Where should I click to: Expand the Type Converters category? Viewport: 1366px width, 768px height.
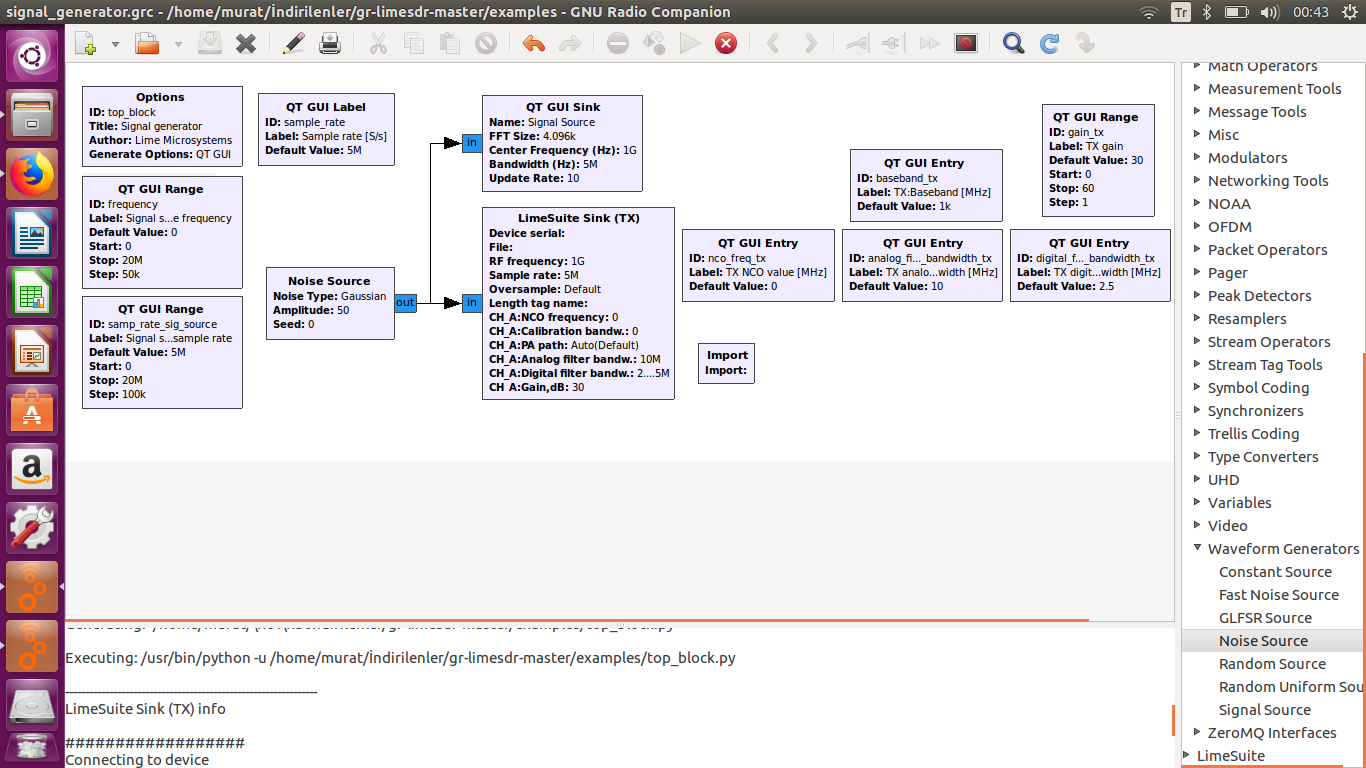[x=1197, y=457]
